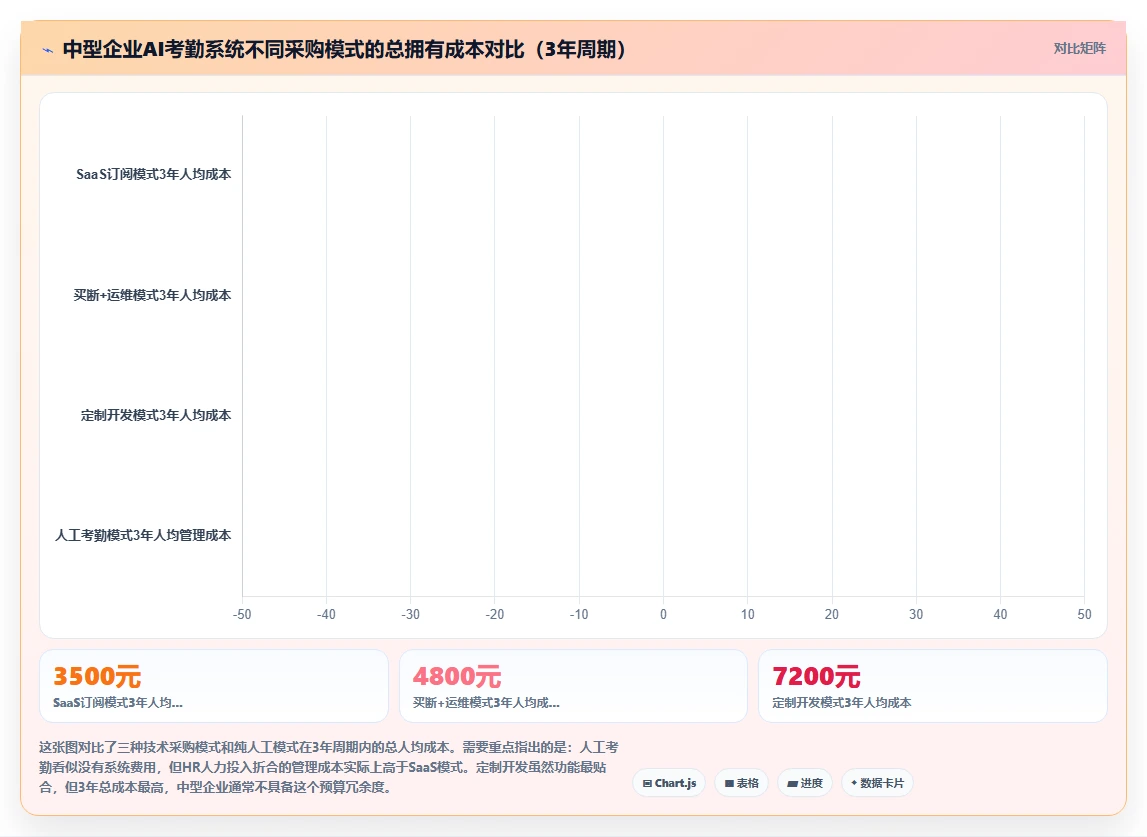Click the 7200元 value text
1147x837 pixels.
pos(816,676)
